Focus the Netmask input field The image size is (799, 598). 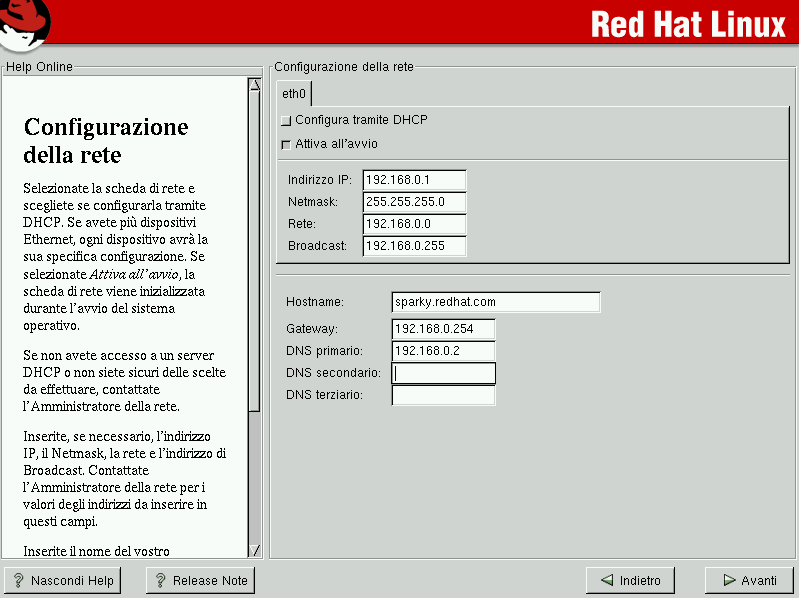click(414, 202)
